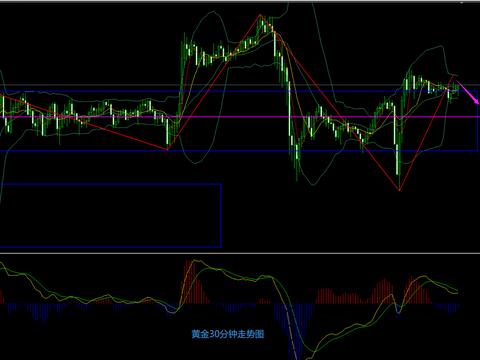This screenshot has width=480, height=360.
Task: Click the gray divider between price and indicator panes
Action: [x=240, y=253]
